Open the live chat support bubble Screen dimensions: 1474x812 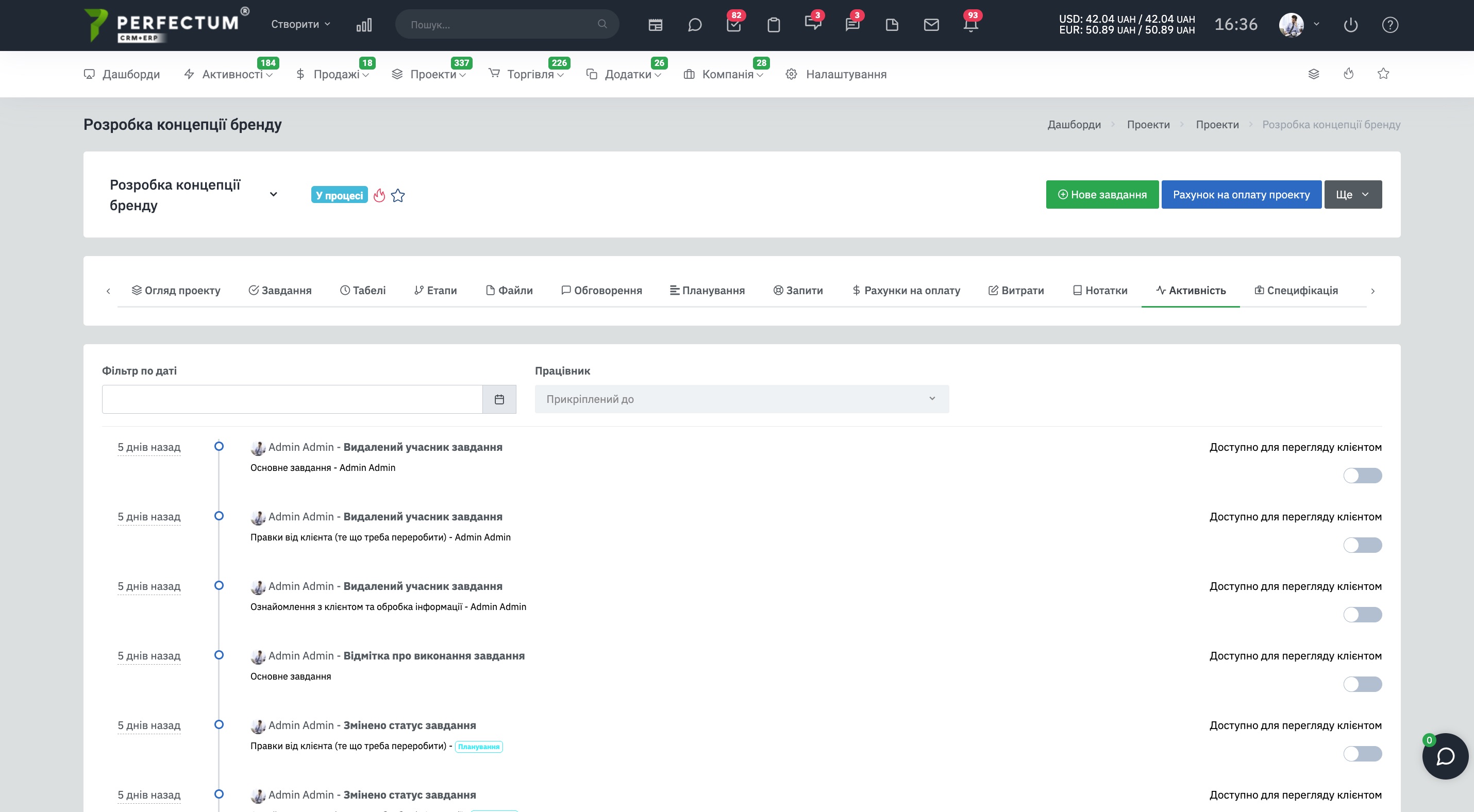[1445, 756]
